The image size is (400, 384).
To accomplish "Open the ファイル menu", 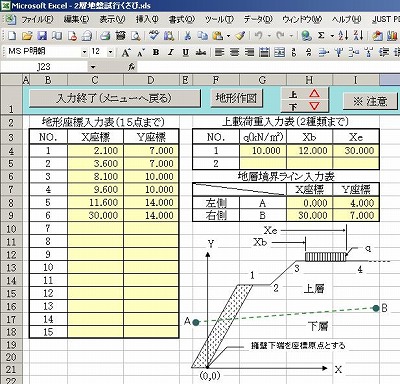I will point(37,19).
